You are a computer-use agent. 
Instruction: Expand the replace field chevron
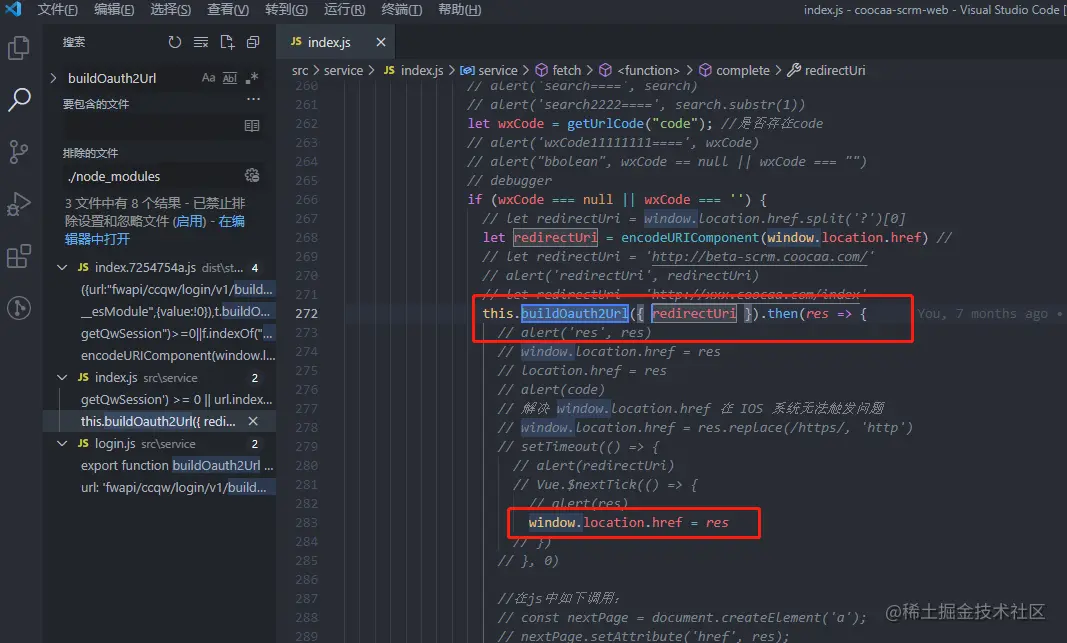[x=53, y=78]
